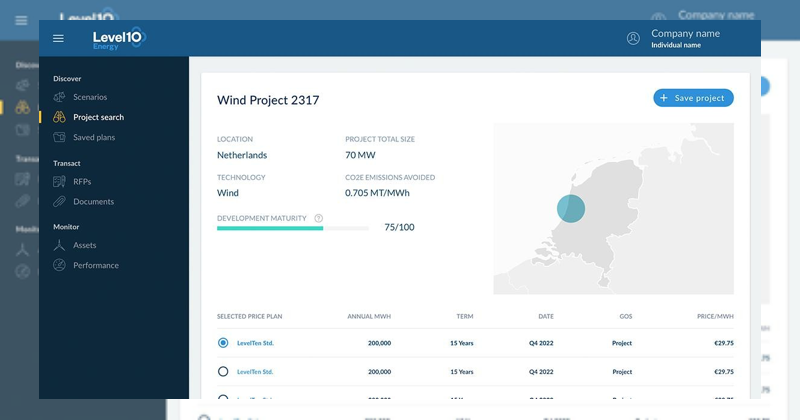Click the project marker on Netherlands map
This screenshot has width=800, height=420.
pos(570,208)
